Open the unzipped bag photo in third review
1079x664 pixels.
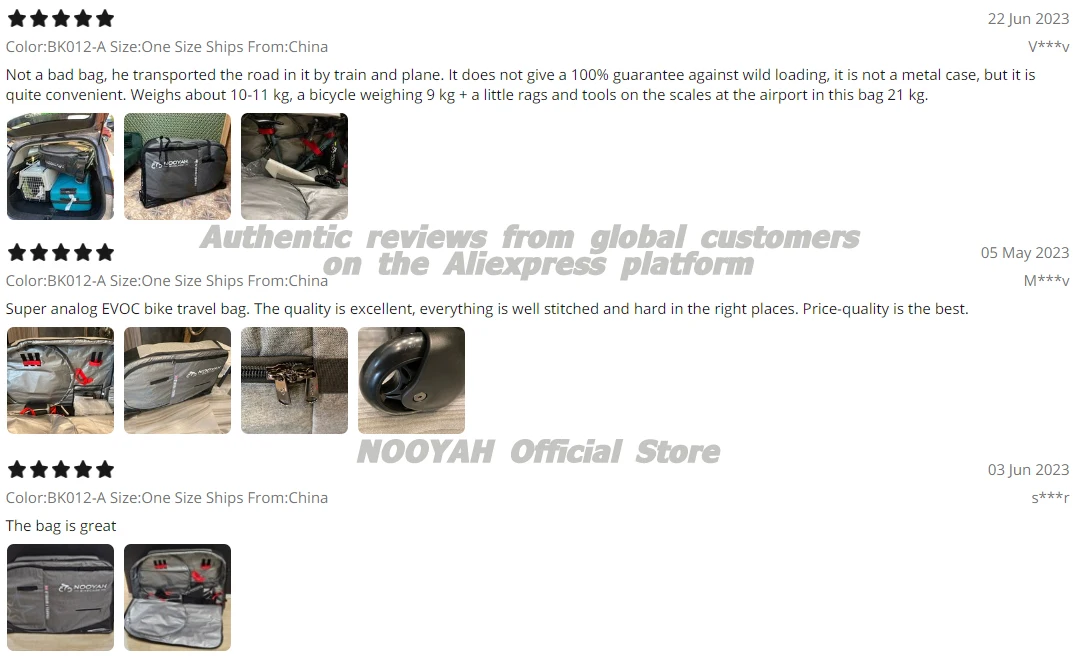(178, 597)
